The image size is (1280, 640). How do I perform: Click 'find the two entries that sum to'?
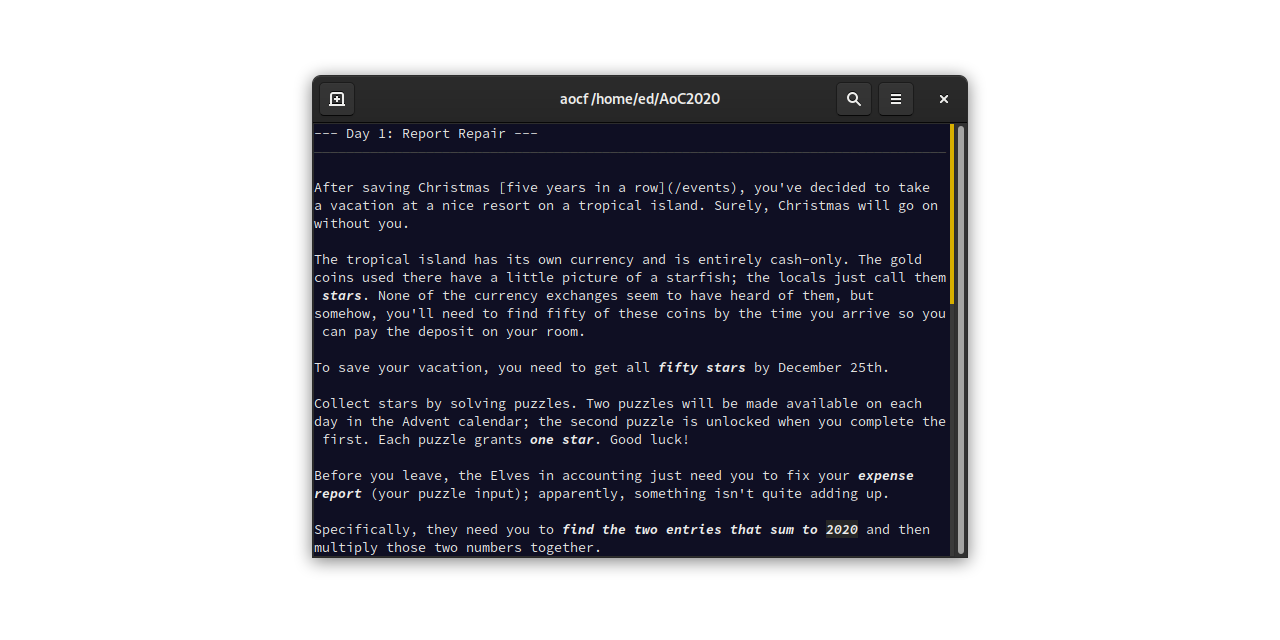[x=691, y=529]
